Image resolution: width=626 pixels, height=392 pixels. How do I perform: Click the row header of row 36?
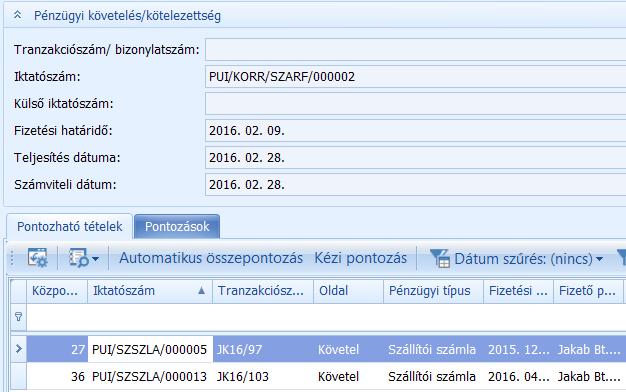(x=18, y=376)
